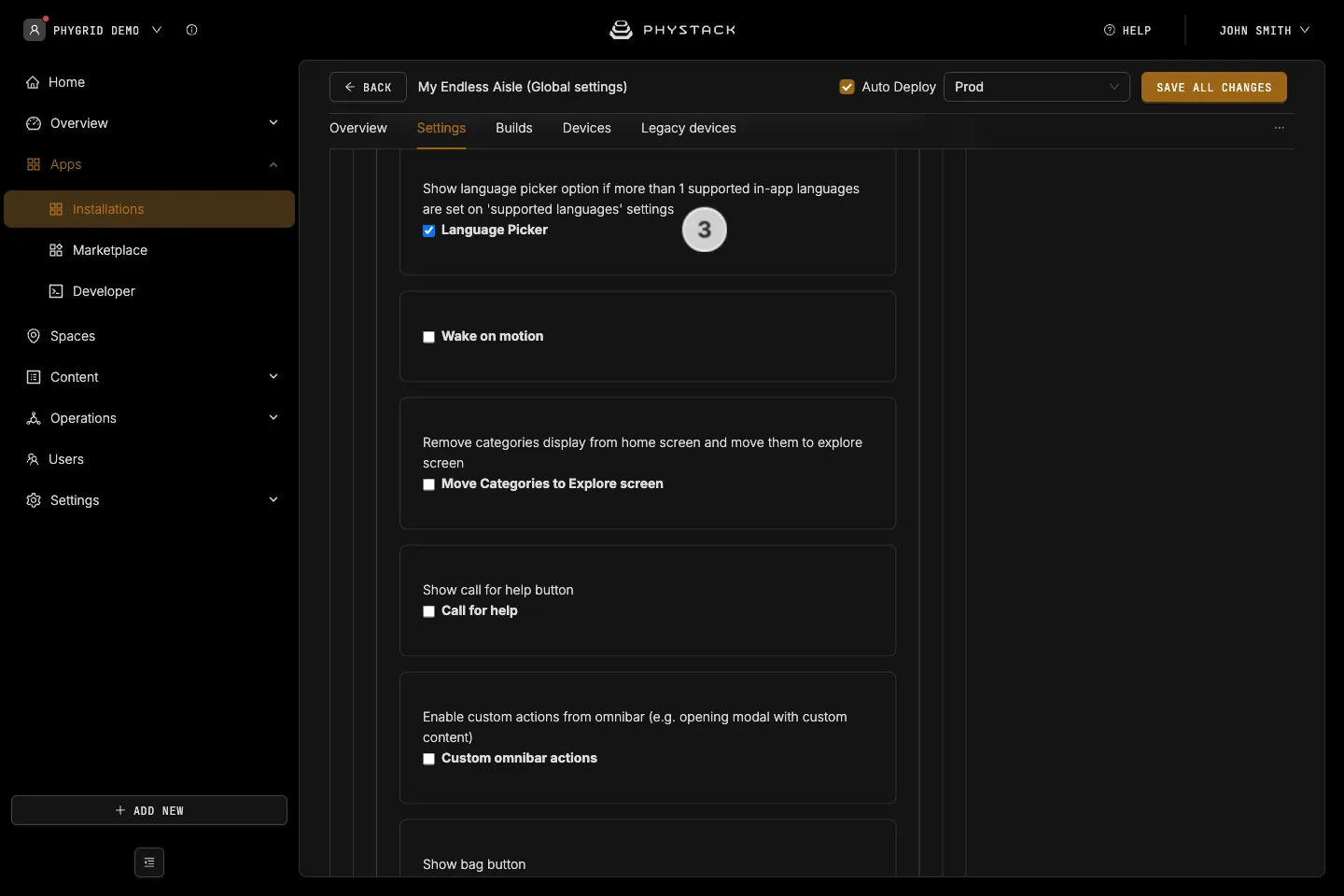Open the info icon beside Phygrid Demo
This screenshot has width=1344, height=896.
(x=191, y=30)
